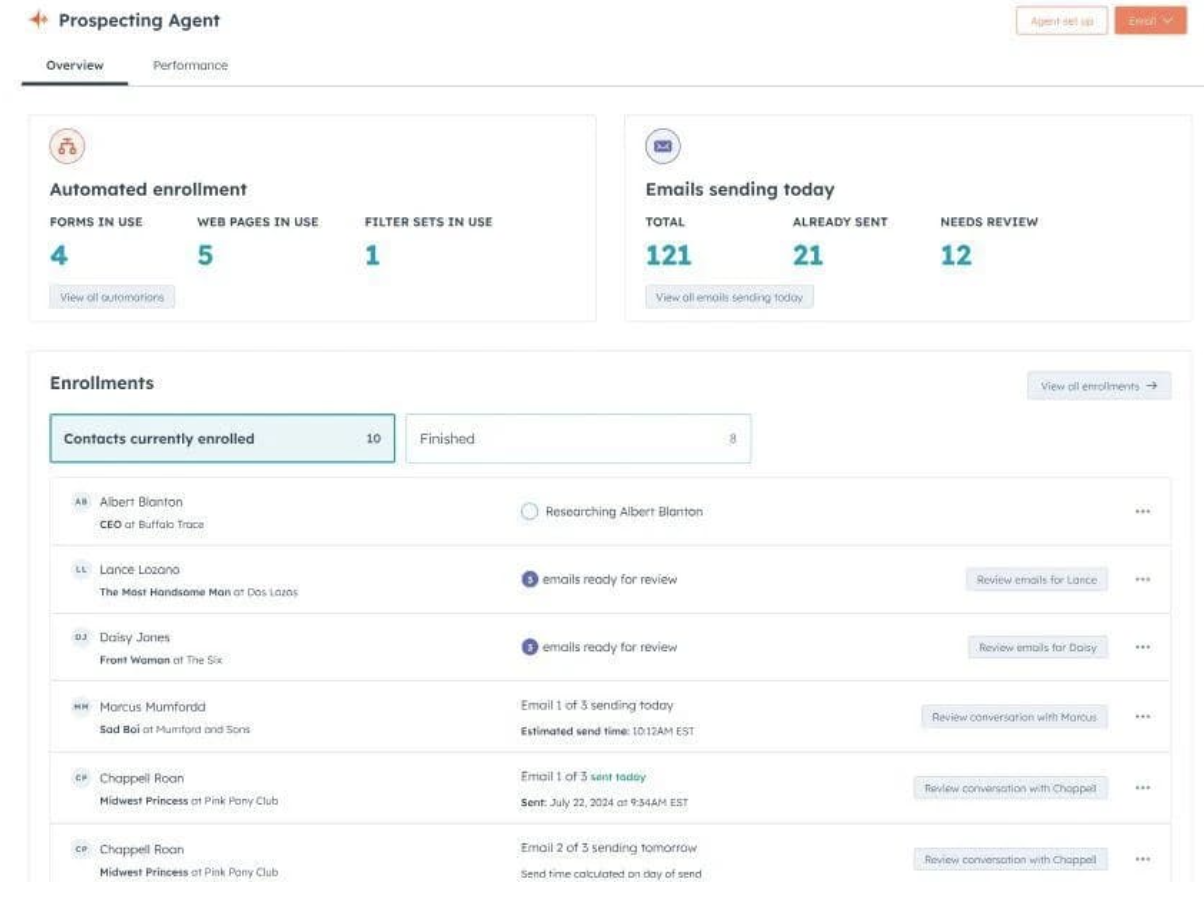The width and height of the screenshot is (1204, 908).
Task: Select the Finished enrollments tab
Action: click(x=578, y=439)
